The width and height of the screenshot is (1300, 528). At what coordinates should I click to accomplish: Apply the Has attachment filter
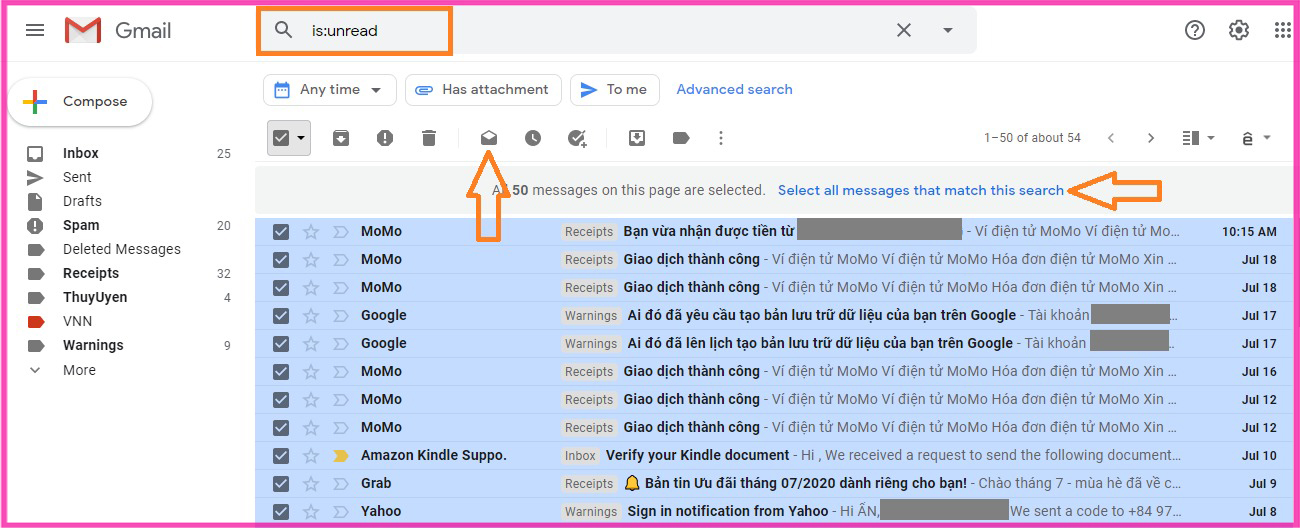pyautogui.click(x=483, y=90)
